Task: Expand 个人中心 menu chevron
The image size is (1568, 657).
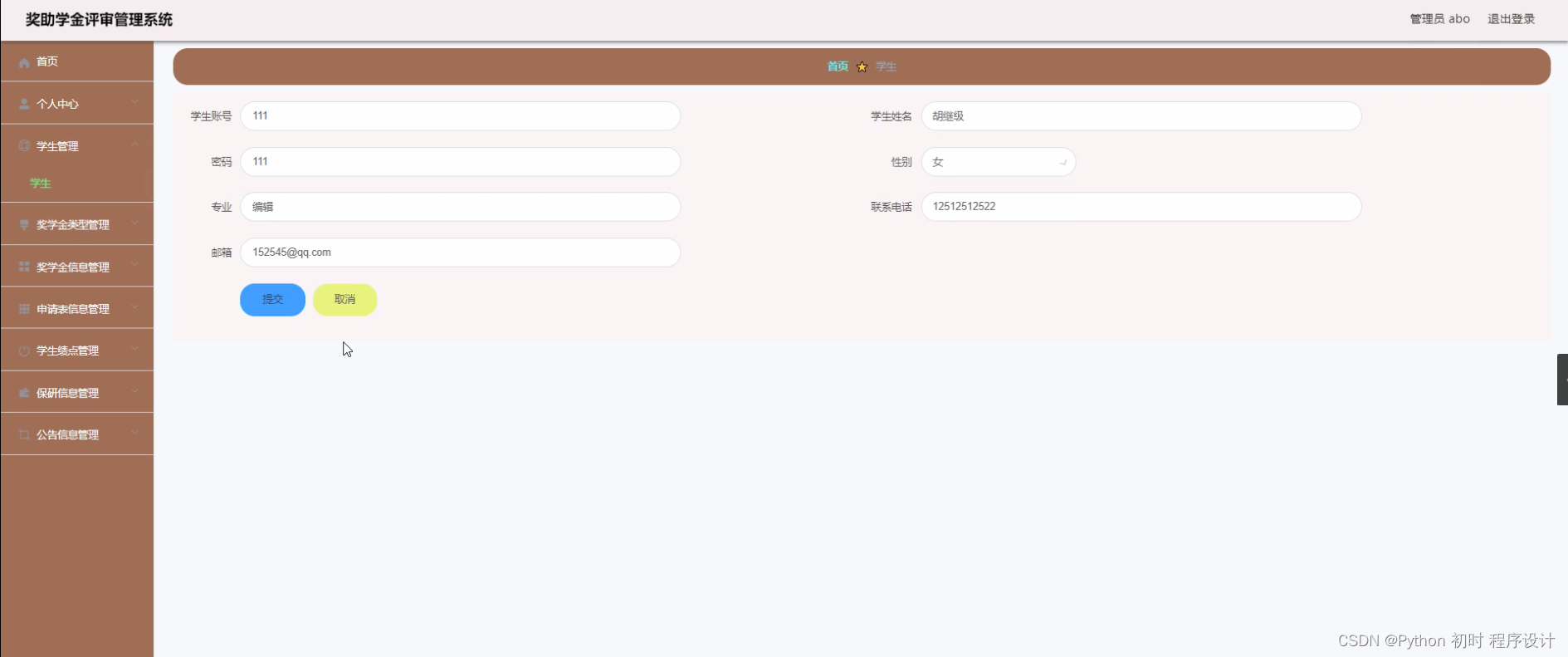Action: click(x=134, y=102)
